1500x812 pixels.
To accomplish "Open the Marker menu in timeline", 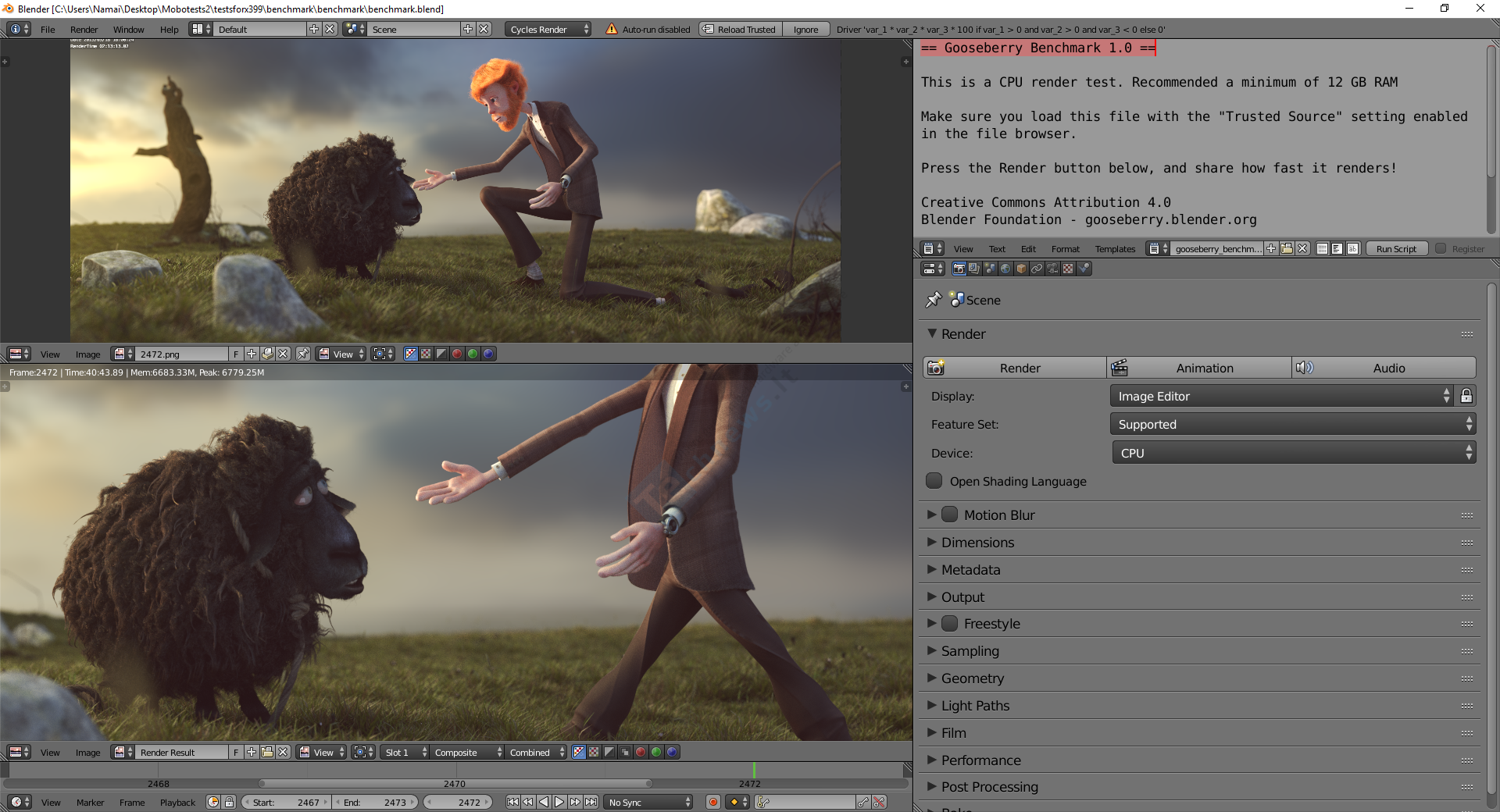I will click(90, 802).
